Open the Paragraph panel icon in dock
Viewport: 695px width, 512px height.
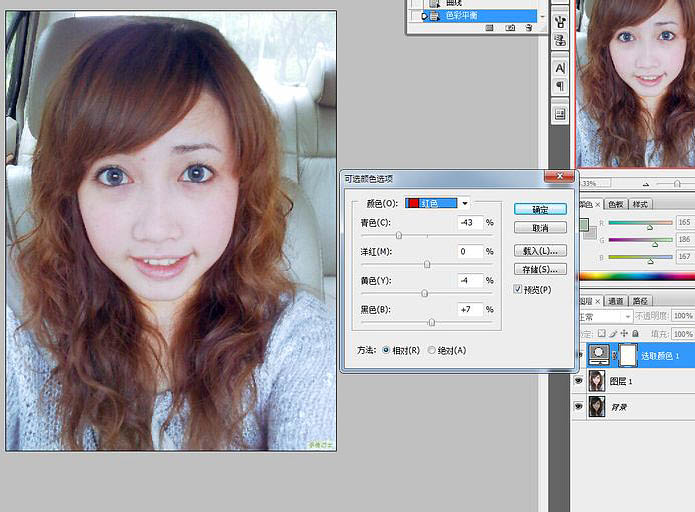(560, 86)
